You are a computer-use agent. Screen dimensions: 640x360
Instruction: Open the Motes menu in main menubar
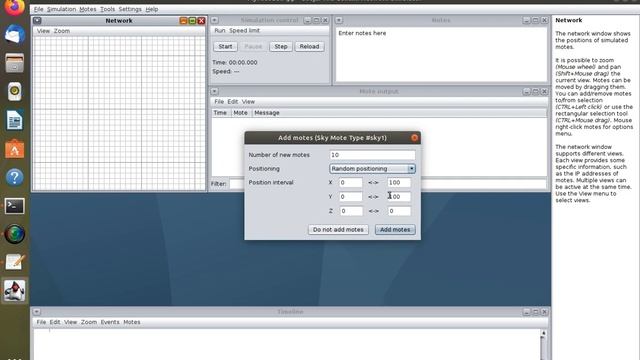click(88, 9)
